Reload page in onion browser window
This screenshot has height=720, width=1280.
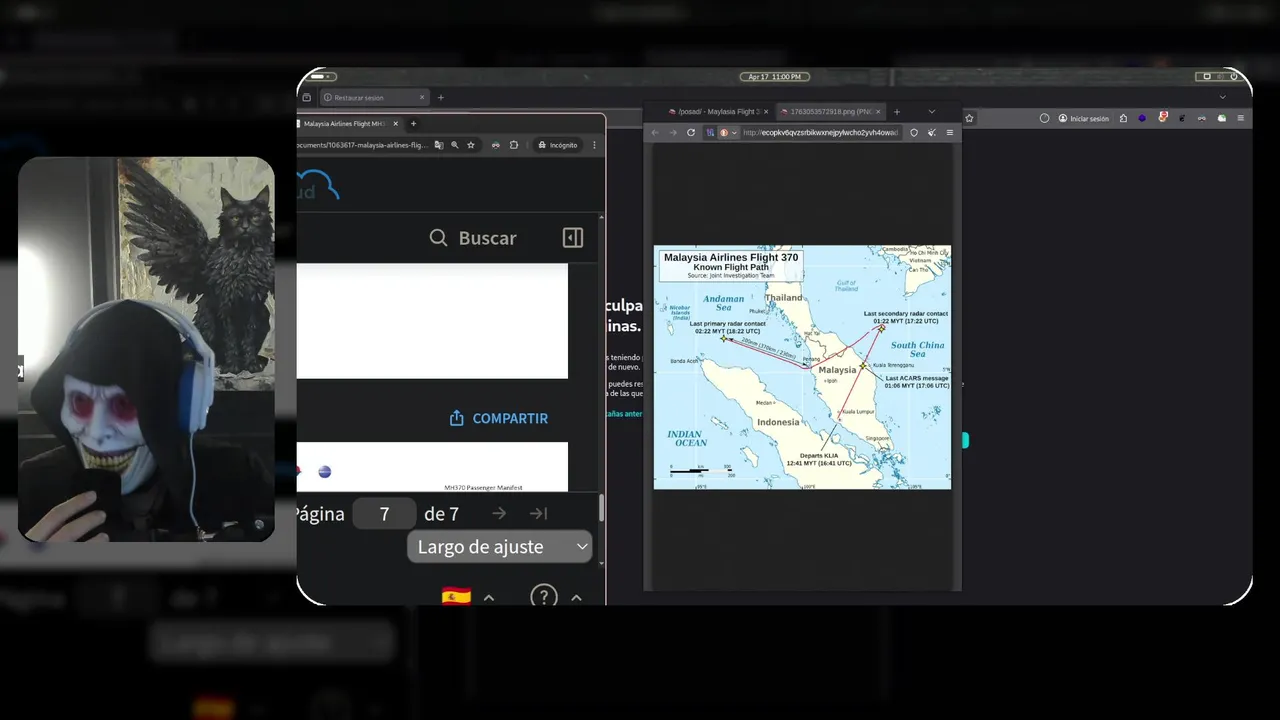coord(690,132)
